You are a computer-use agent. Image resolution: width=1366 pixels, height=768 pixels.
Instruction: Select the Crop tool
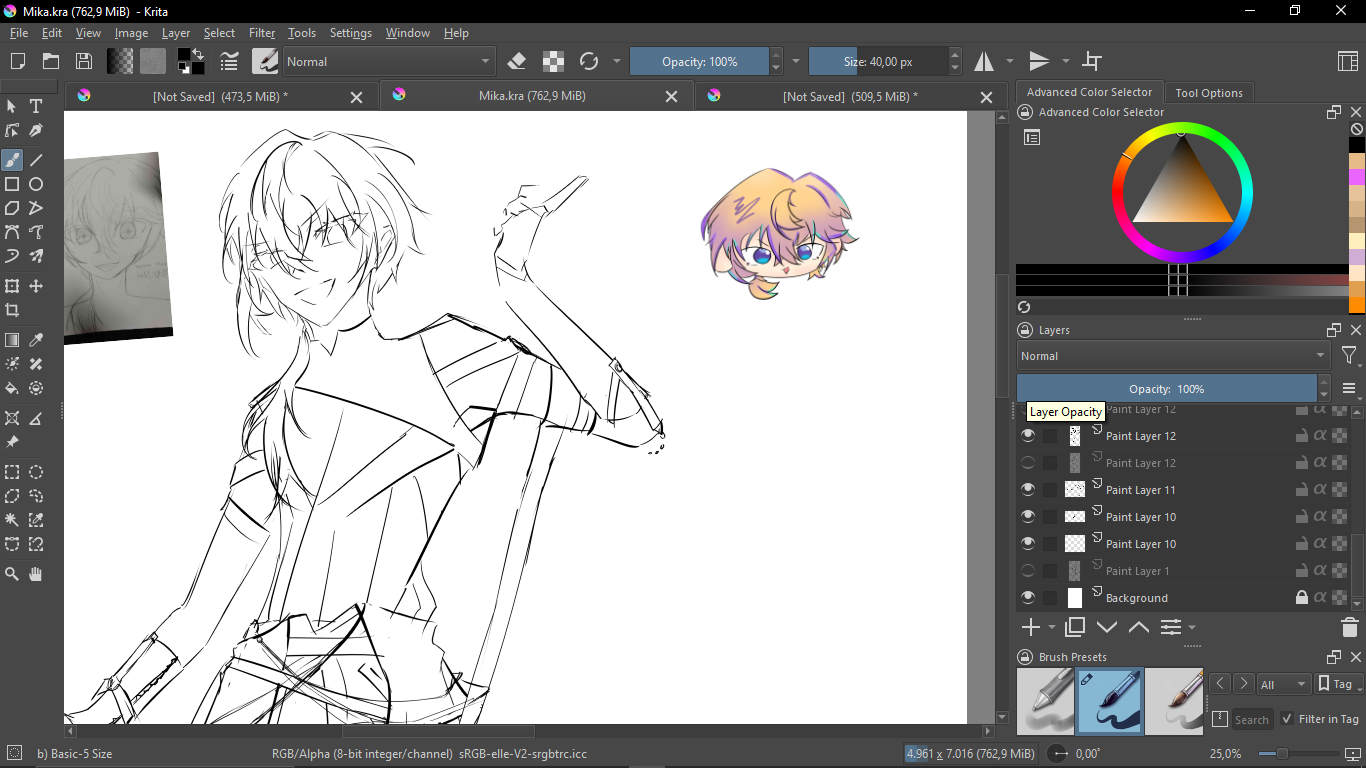click(12, 310)
